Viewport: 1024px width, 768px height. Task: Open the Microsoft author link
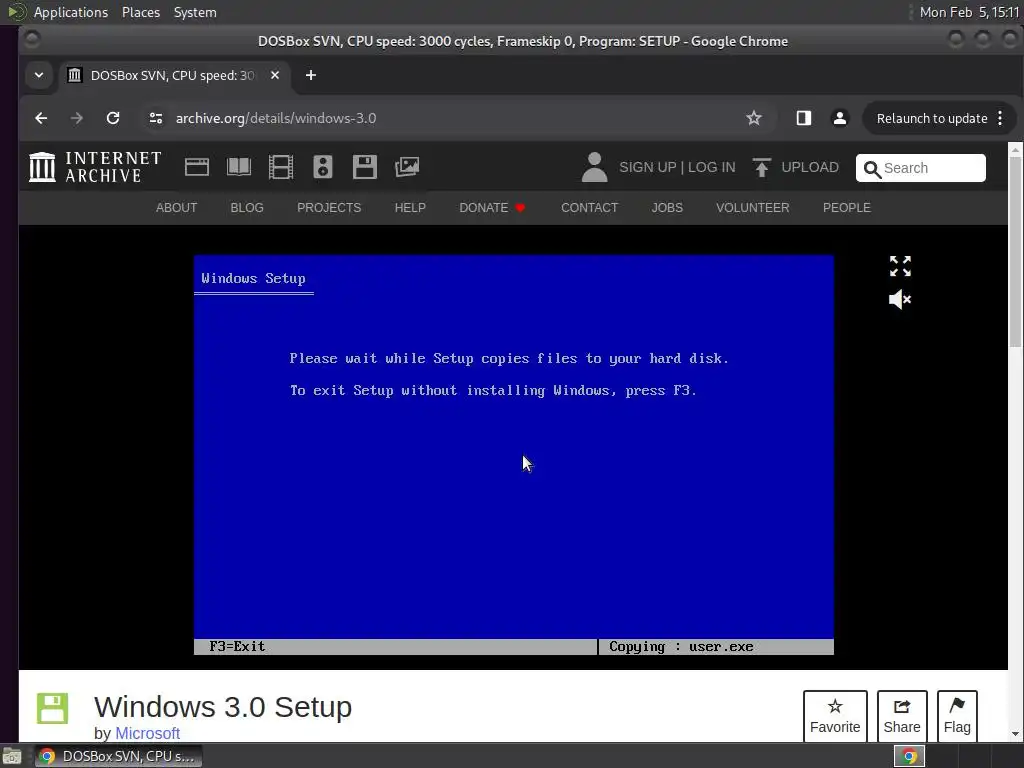point(148,733)
